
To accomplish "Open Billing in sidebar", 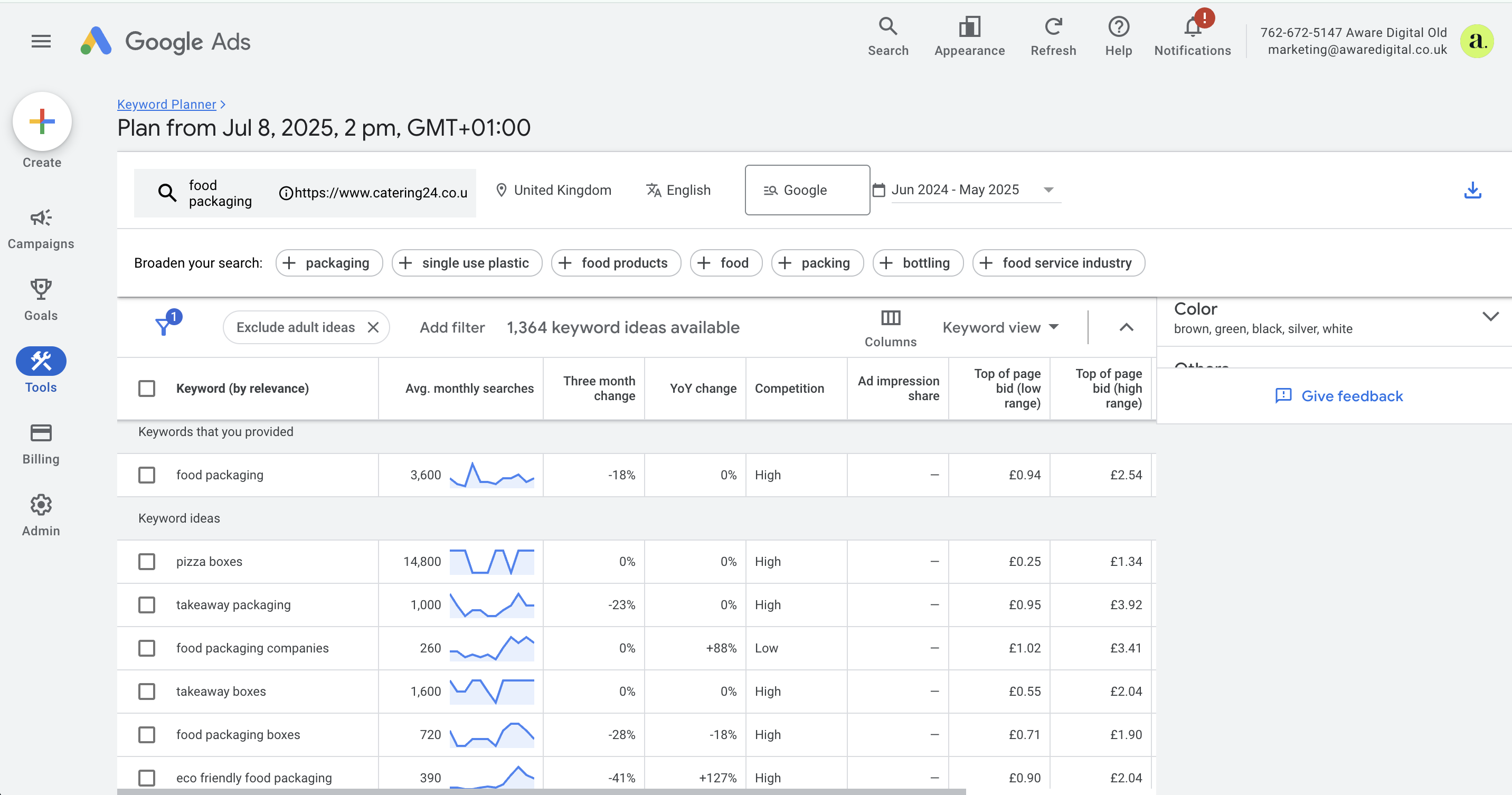I will click(x=41, y=444).
